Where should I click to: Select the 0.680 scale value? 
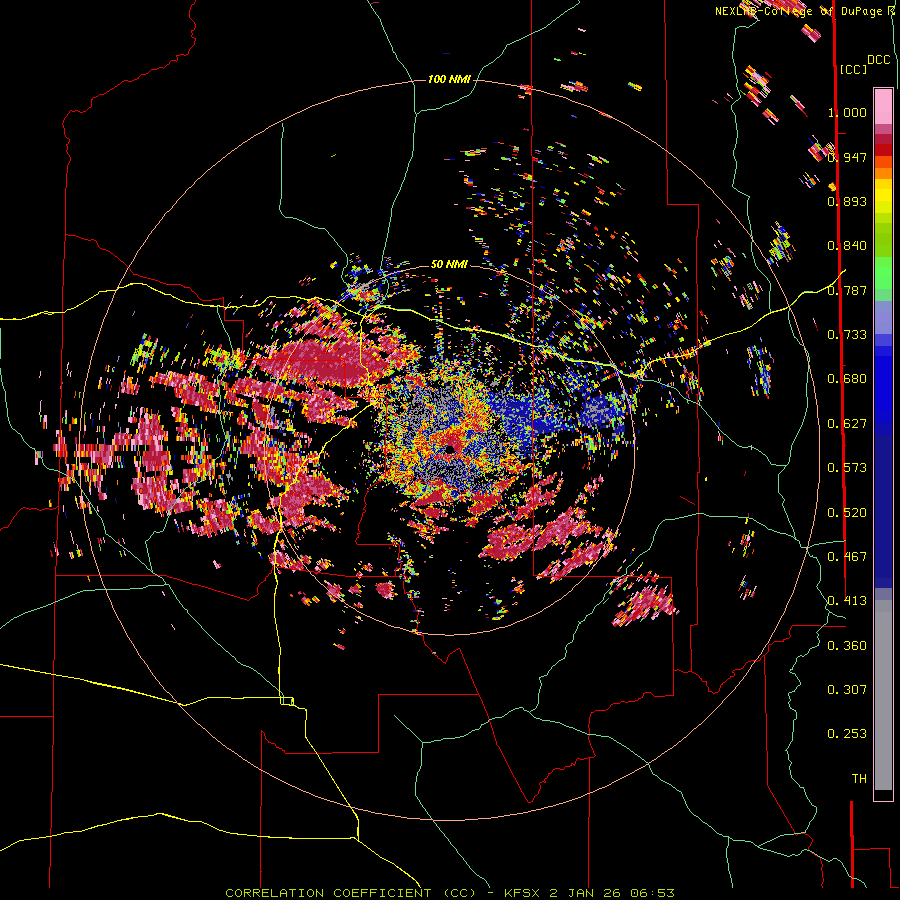[847, 379]
